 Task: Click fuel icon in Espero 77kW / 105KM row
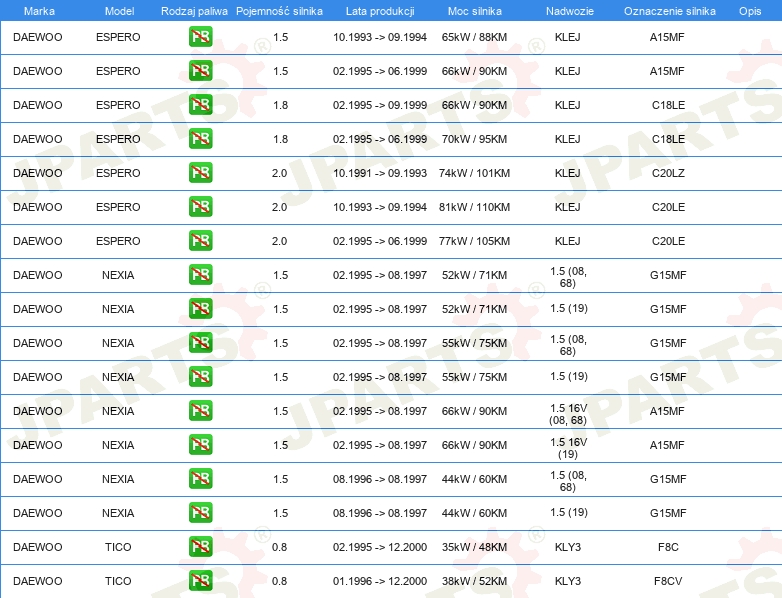200,240
